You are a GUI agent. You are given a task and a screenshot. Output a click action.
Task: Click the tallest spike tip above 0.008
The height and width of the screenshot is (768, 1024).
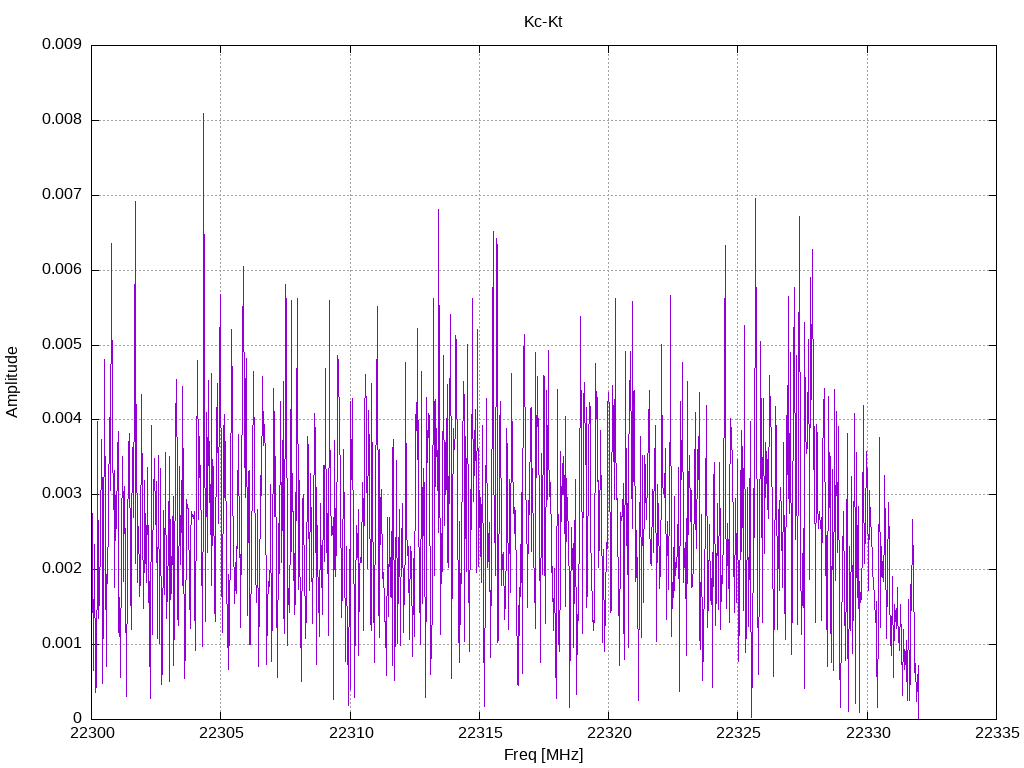click(x=203, y=114)
